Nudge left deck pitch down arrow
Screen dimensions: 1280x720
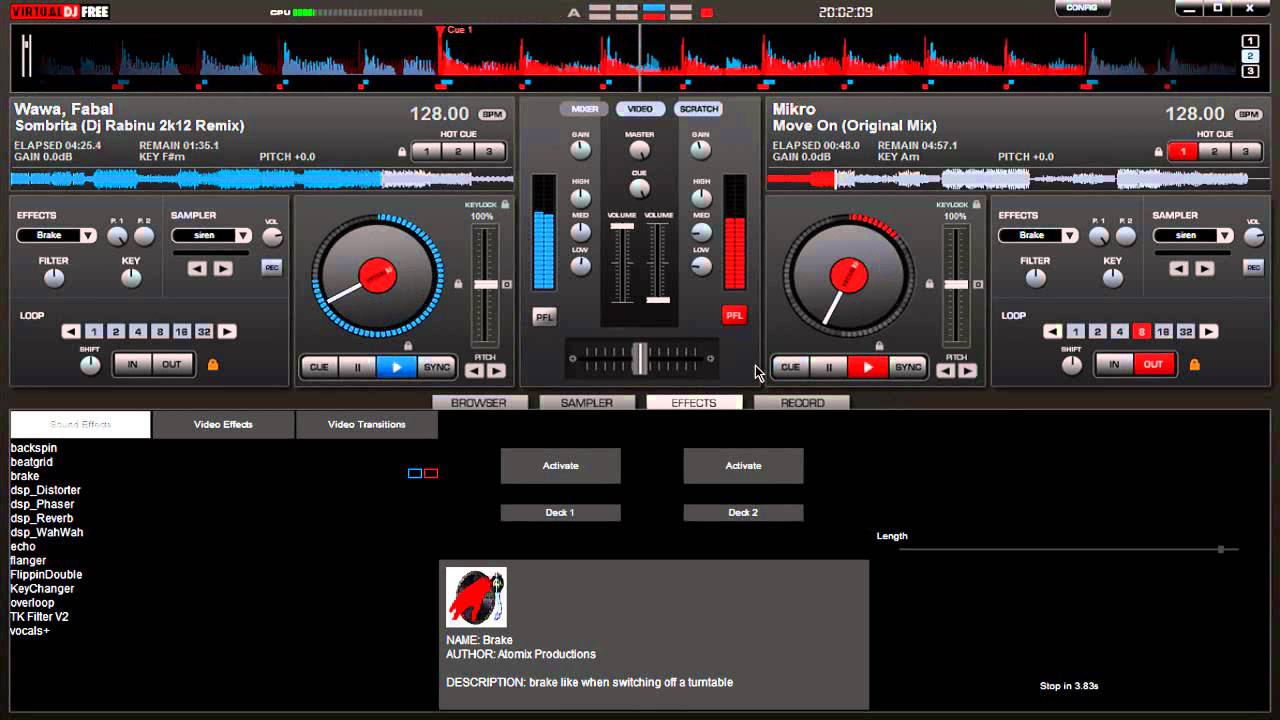[x=474, y=371]
